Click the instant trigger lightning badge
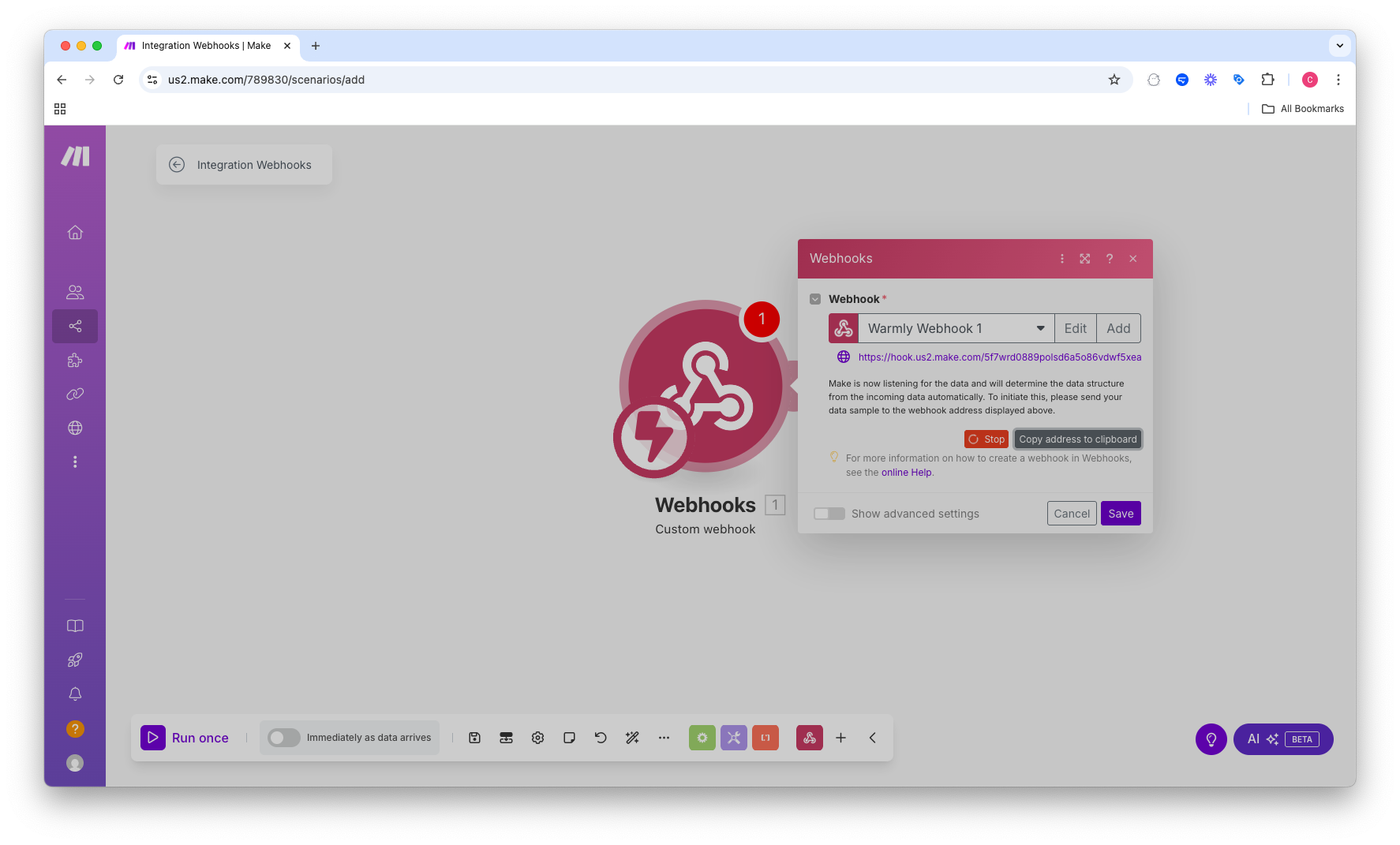The height and width of the screenshot is (845, 1400). coord(653,438)
